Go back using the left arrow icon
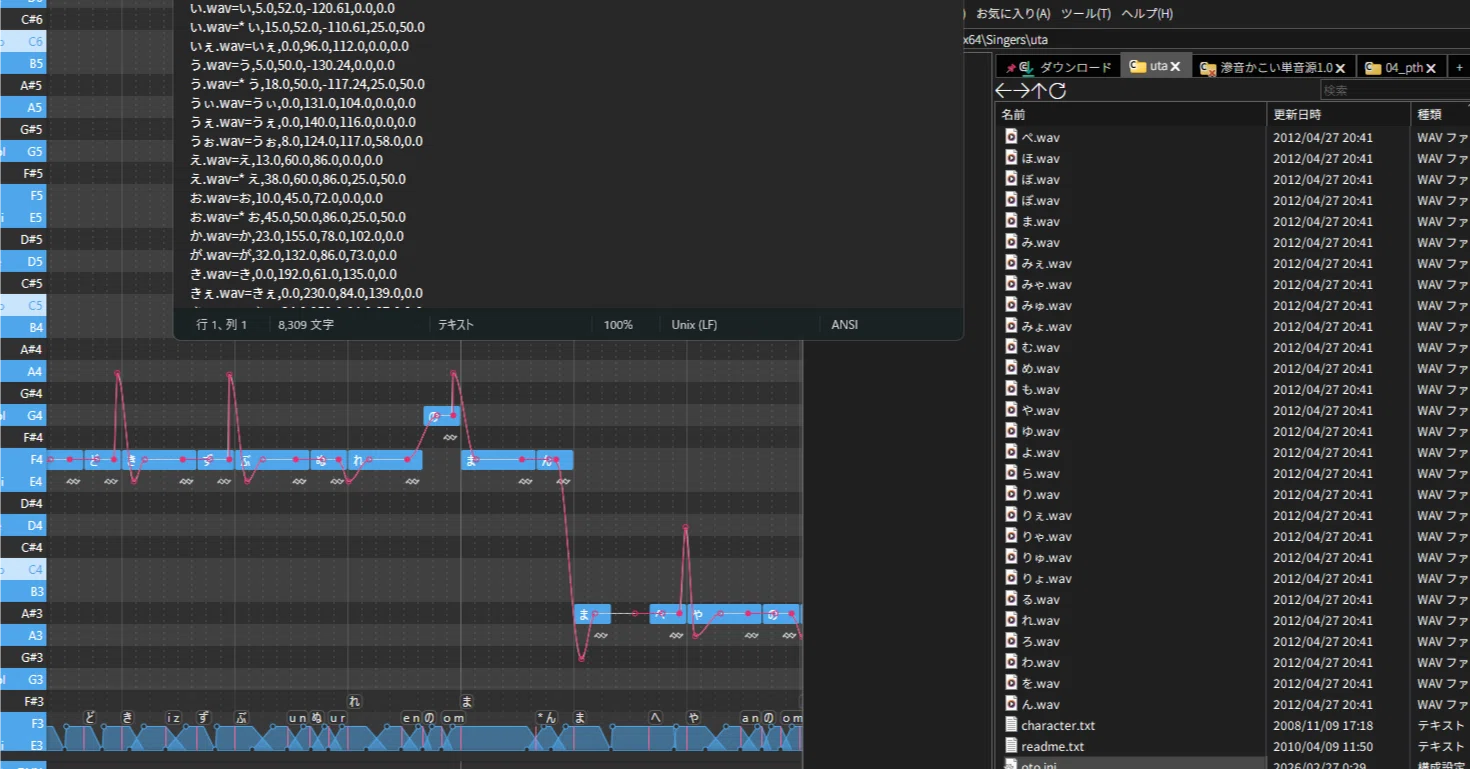1470x769 pixels. pyautogui.click(x=1004, y=91)
